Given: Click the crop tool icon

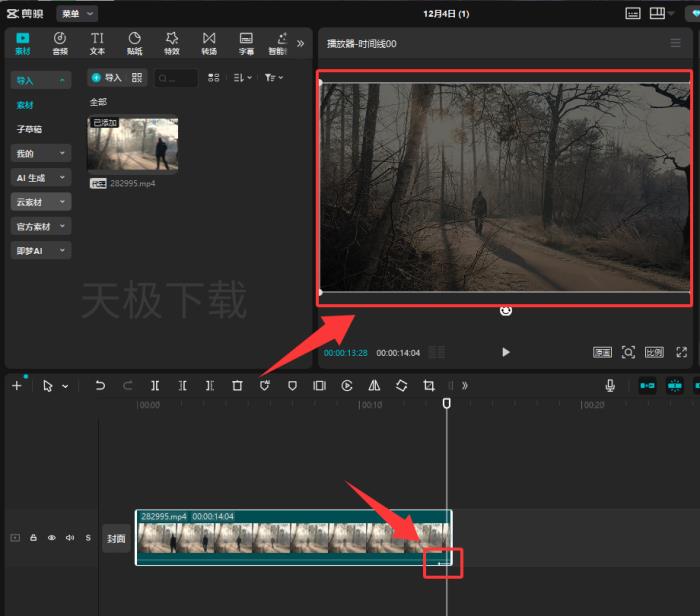Looking at the screenshot, I should click(429, 385).
